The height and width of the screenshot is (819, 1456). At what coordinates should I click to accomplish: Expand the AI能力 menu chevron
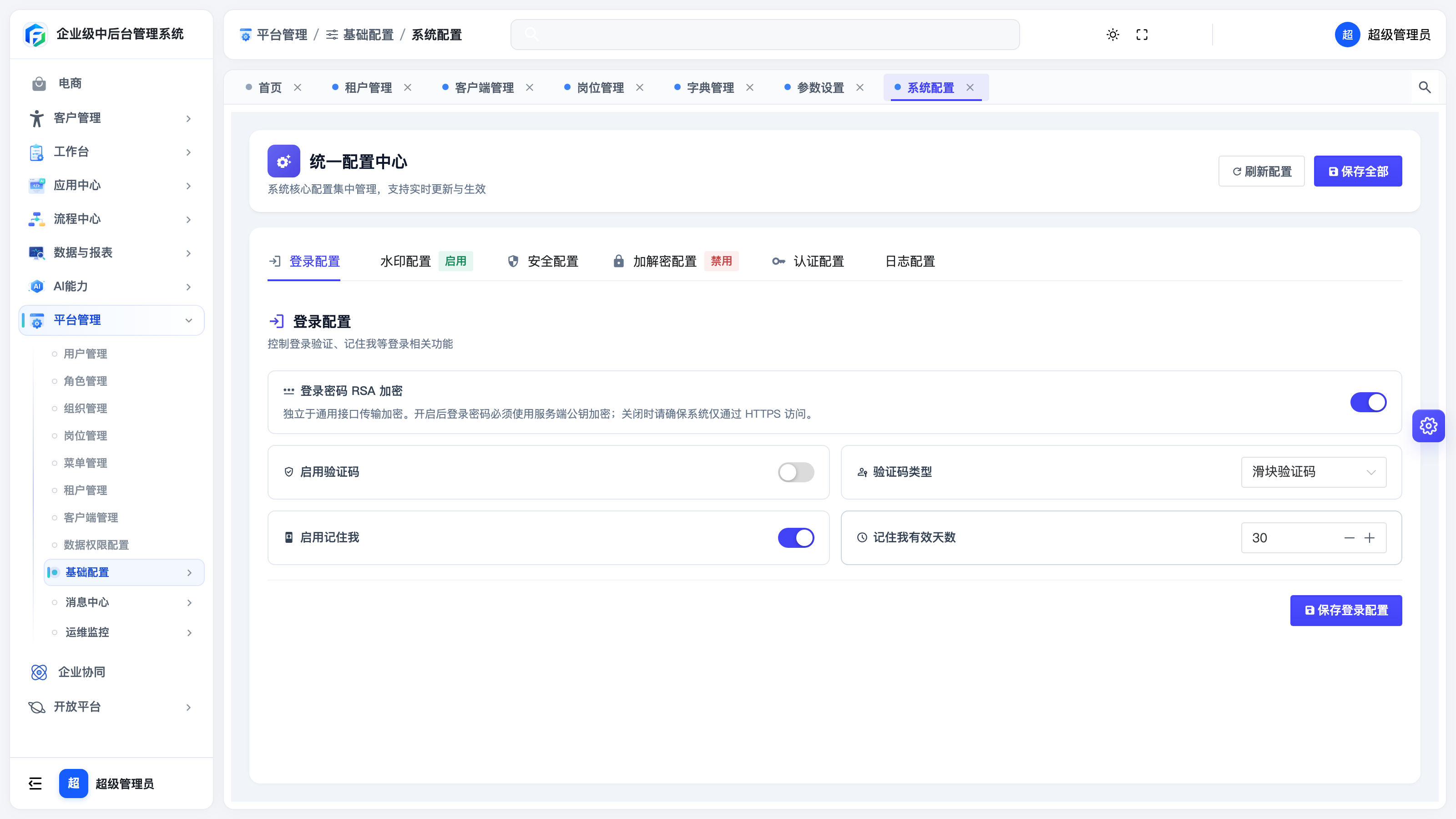[189, 287]
